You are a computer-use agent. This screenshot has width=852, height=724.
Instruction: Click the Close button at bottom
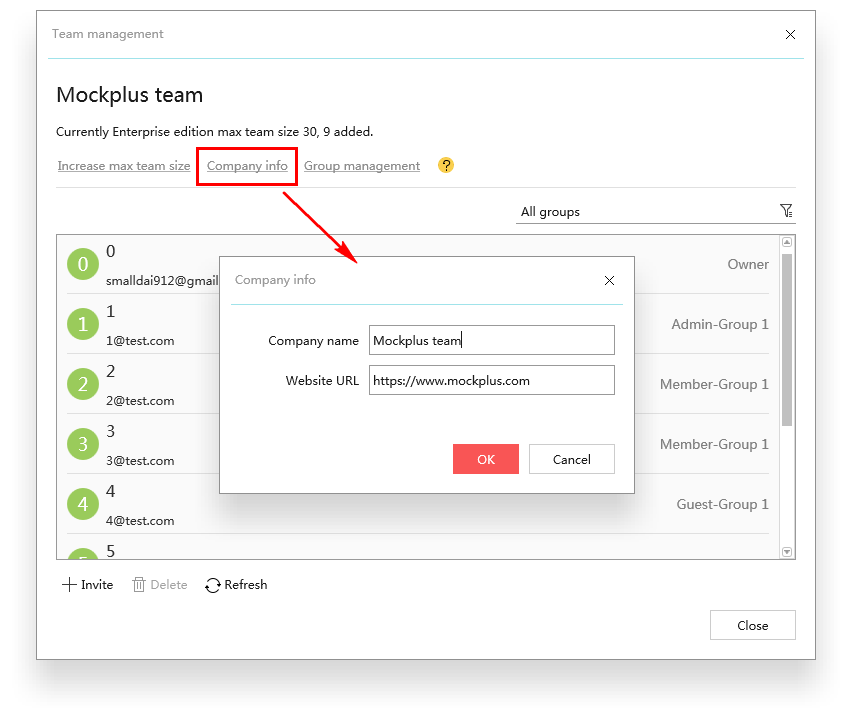pyautogui.click(x=753, y=625)
